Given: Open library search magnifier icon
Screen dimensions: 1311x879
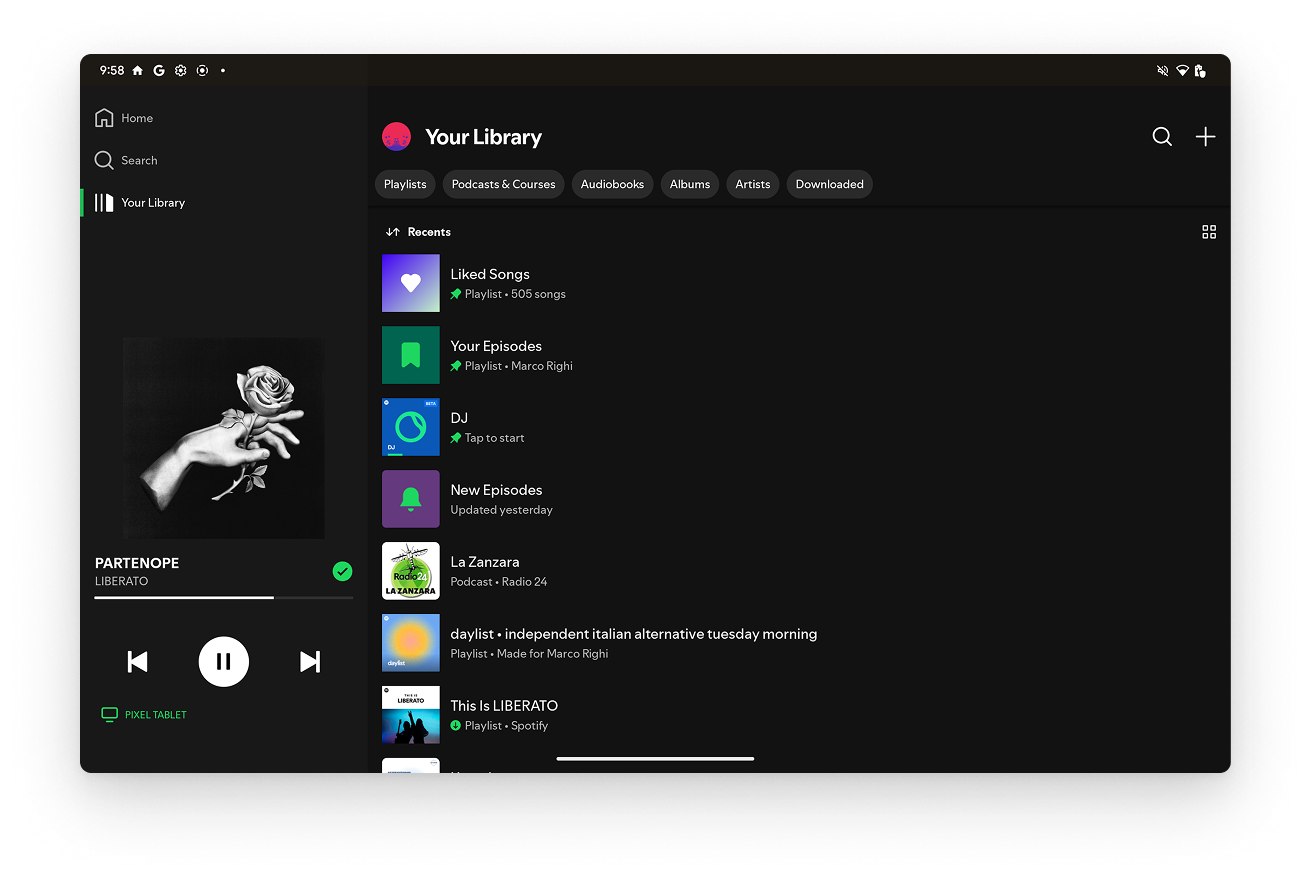Looking at the screenshot, I should tap(1162, 137).
